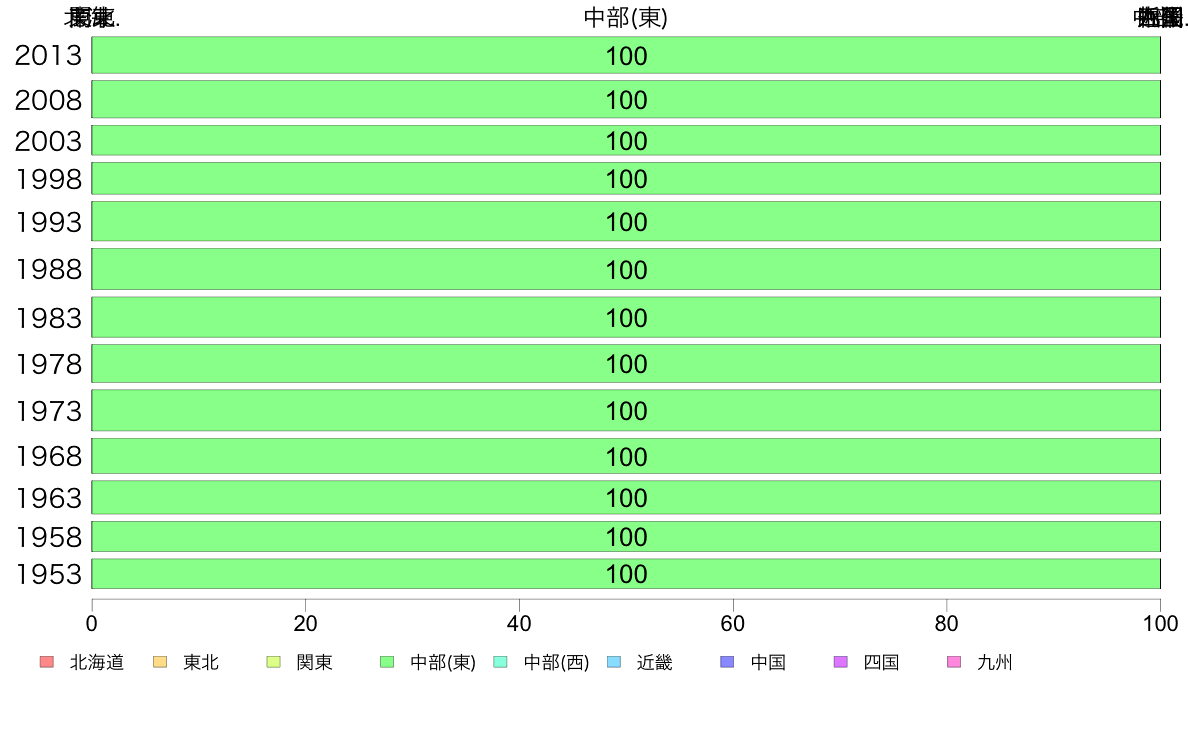
Task: Click the 中部(東) header label above bars
Action: [626, 17]
